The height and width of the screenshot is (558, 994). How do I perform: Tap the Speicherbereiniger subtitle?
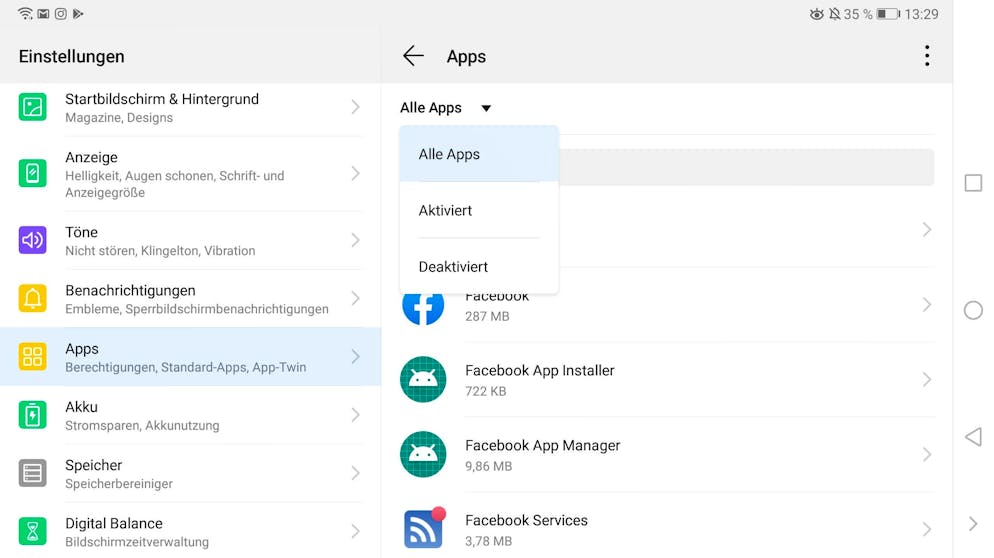tap(119, 484)
